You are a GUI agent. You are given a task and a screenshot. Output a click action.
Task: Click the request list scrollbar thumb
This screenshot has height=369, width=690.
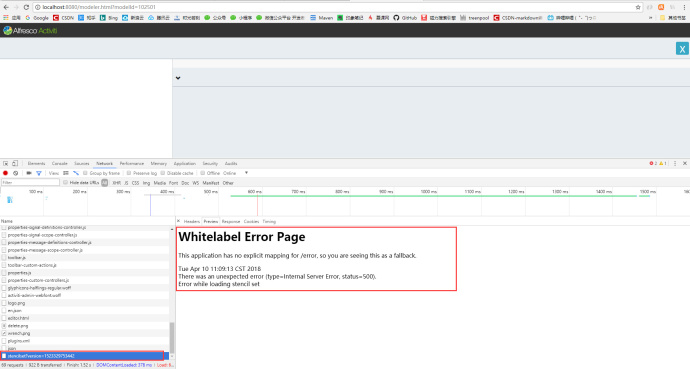pos(172,338)
